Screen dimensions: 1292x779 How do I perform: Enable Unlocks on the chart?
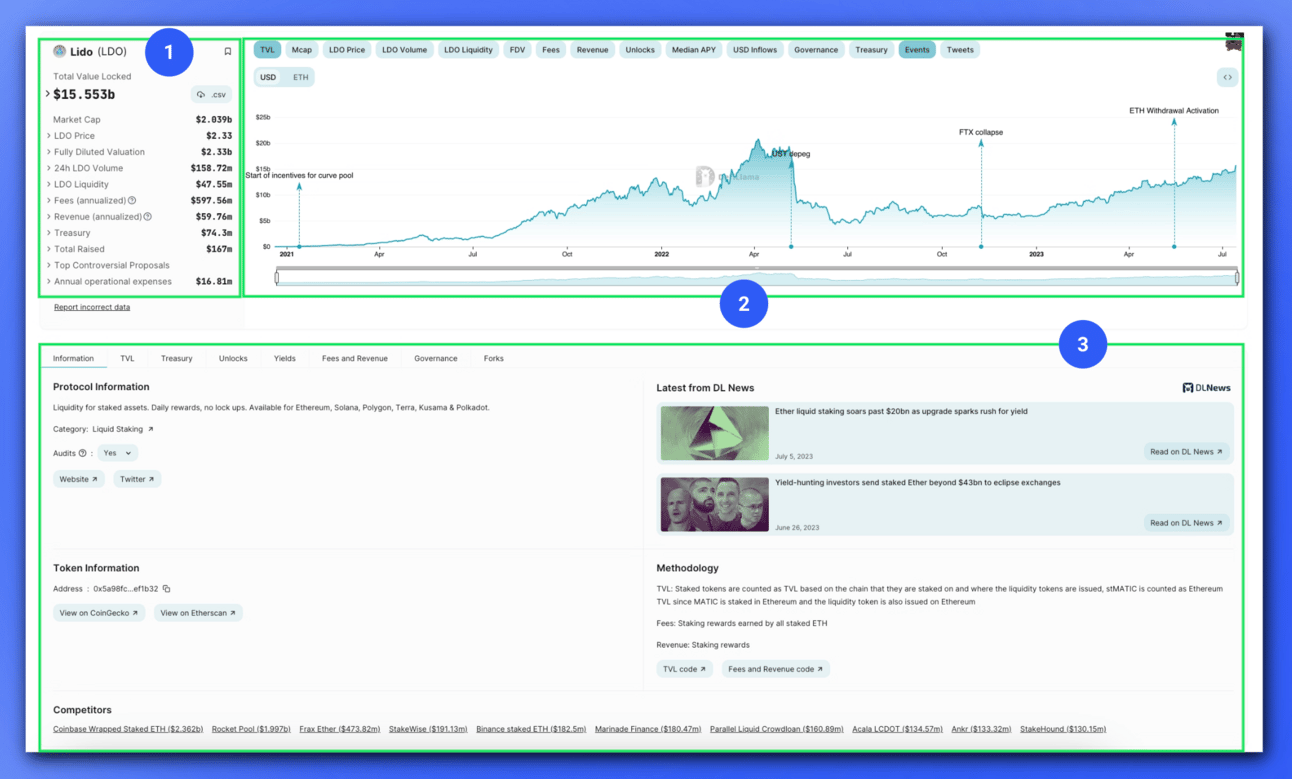[640, 50]
